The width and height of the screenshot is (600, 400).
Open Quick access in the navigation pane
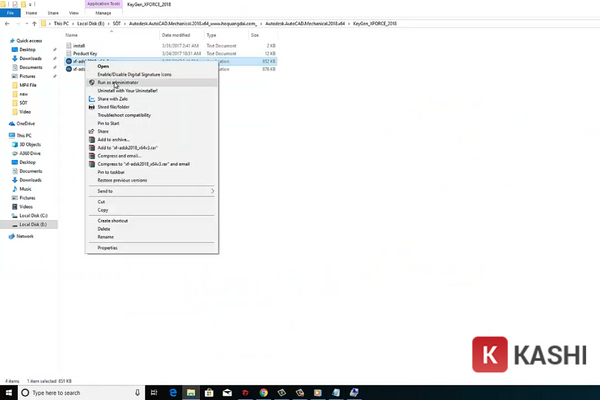[29, 41]
